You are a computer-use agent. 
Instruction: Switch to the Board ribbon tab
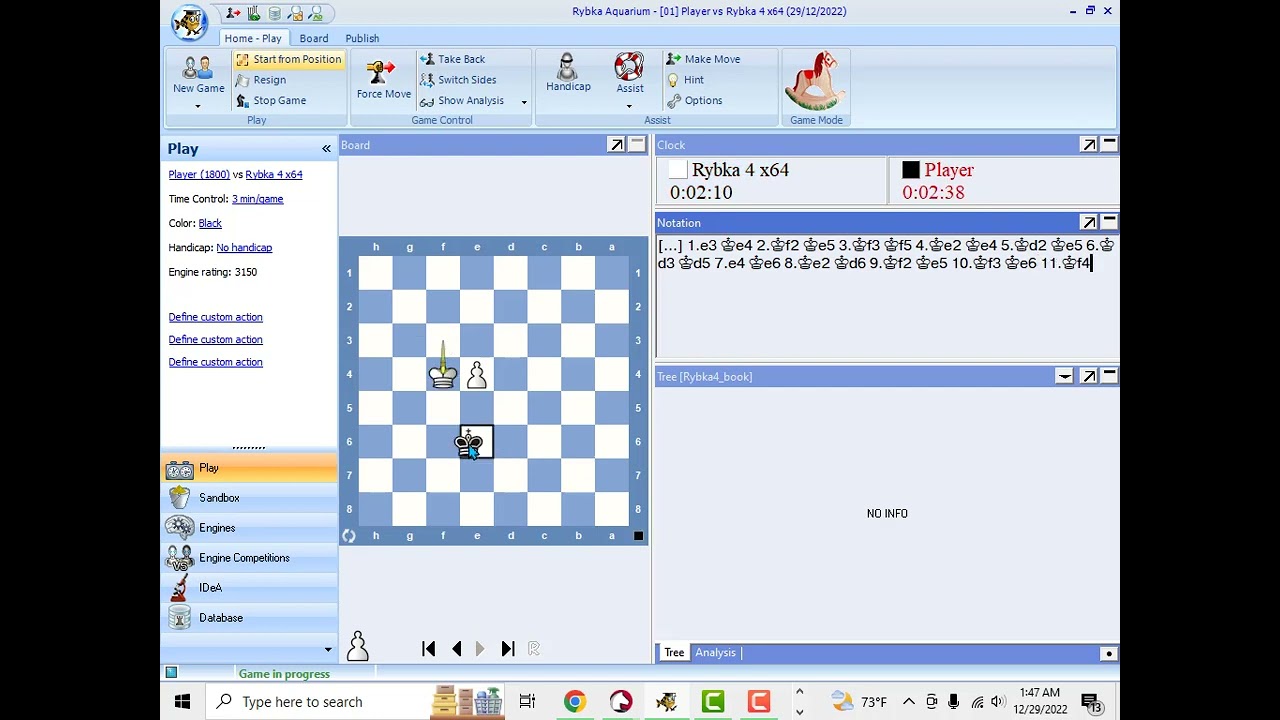(314, 39)
